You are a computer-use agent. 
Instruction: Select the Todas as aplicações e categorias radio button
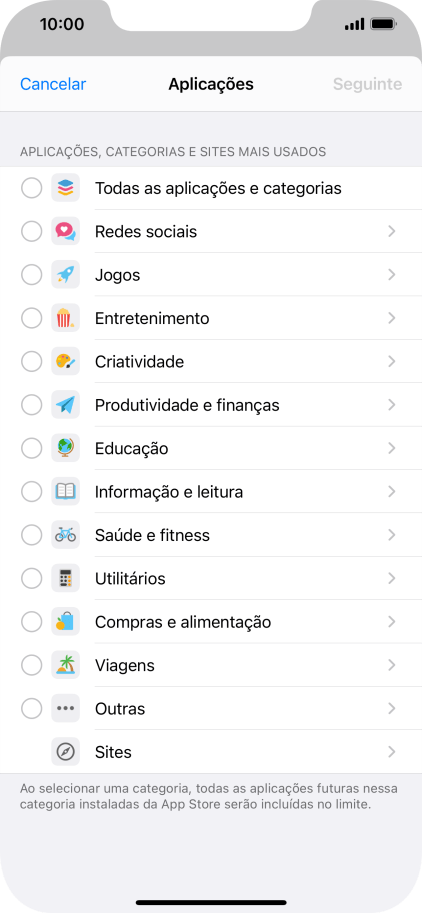click(x=31, y=189)
